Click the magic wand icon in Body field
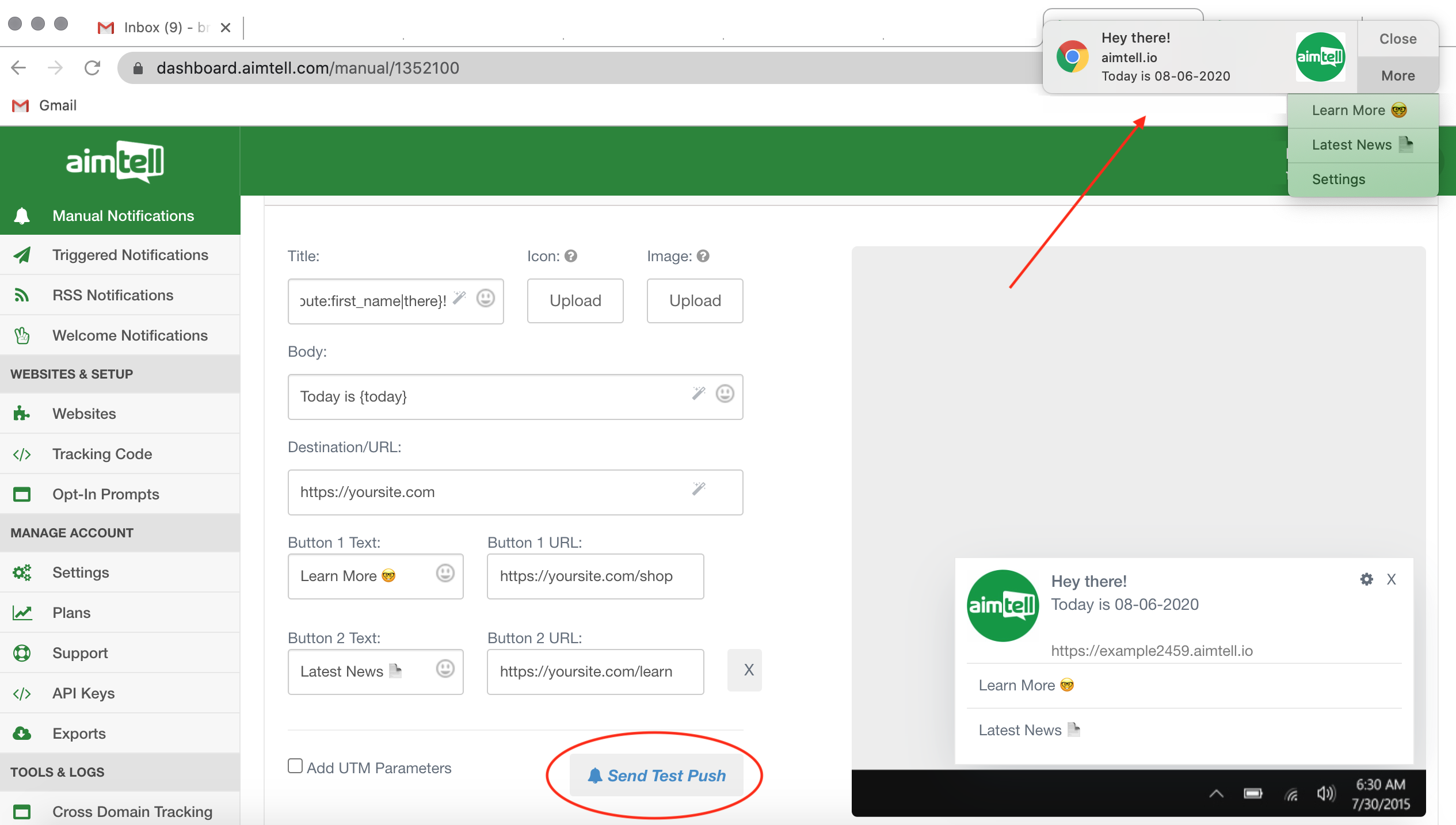The height and width of the screenshot is (825, 1456). (x=698, y=394)
